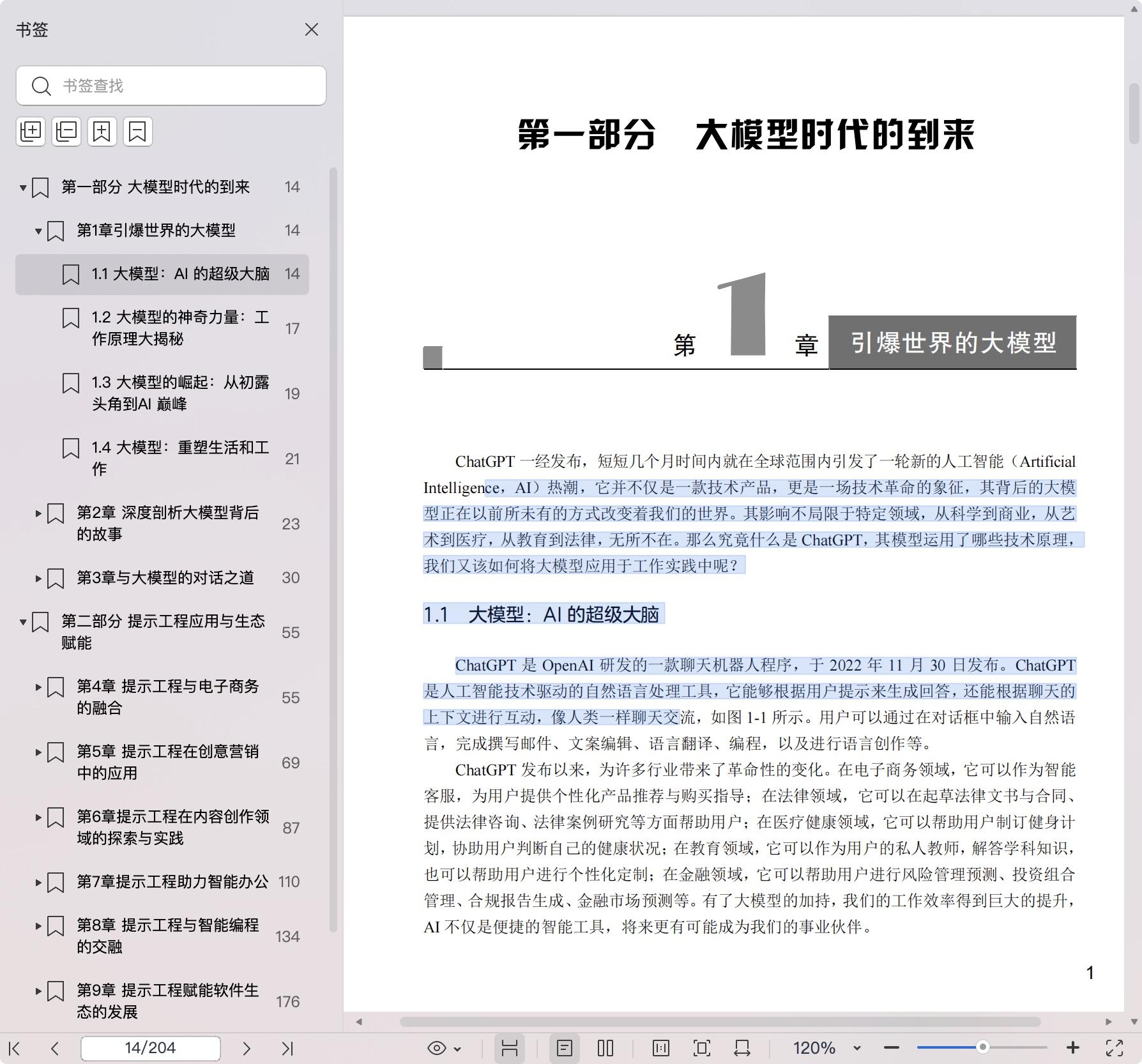
Task: Click fit width icon
Action: pos(742,1048)
